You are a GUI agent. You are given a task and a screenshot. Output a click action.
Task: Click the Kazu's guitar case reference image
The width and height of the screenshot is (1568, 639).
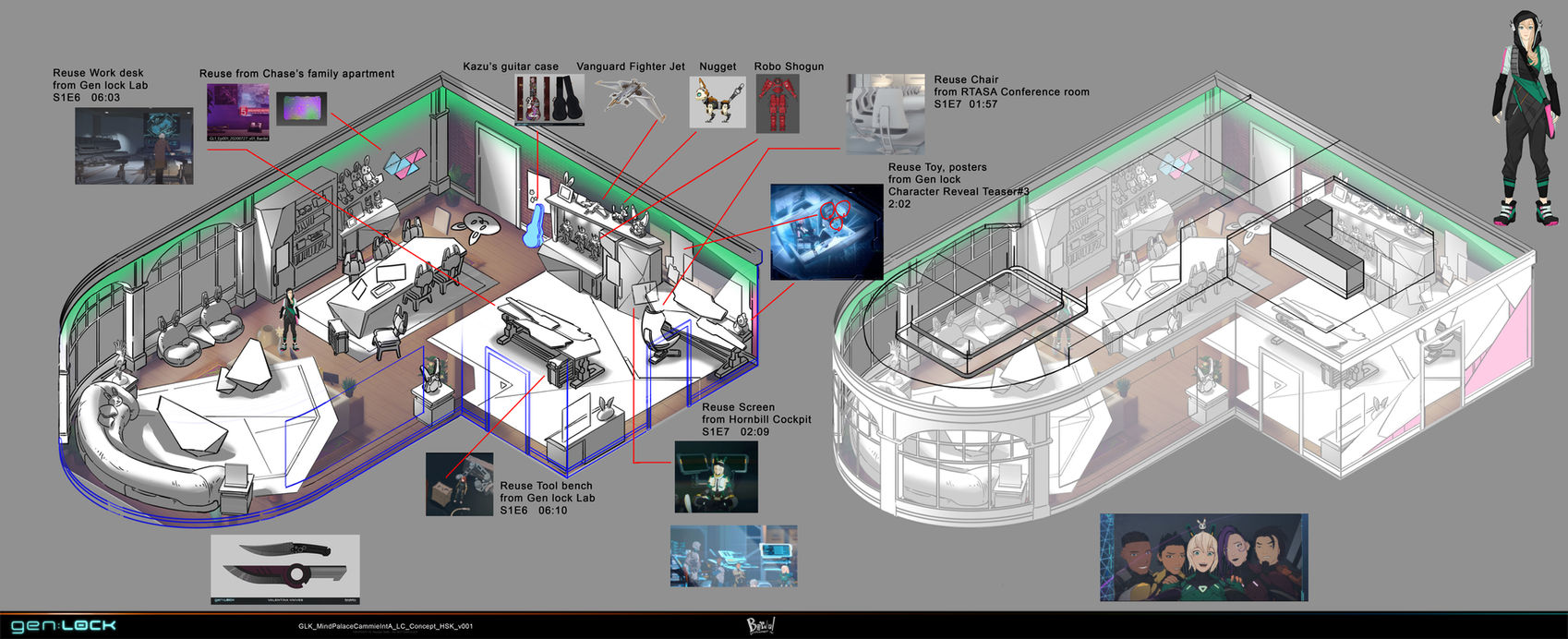[x=549, y=100]
